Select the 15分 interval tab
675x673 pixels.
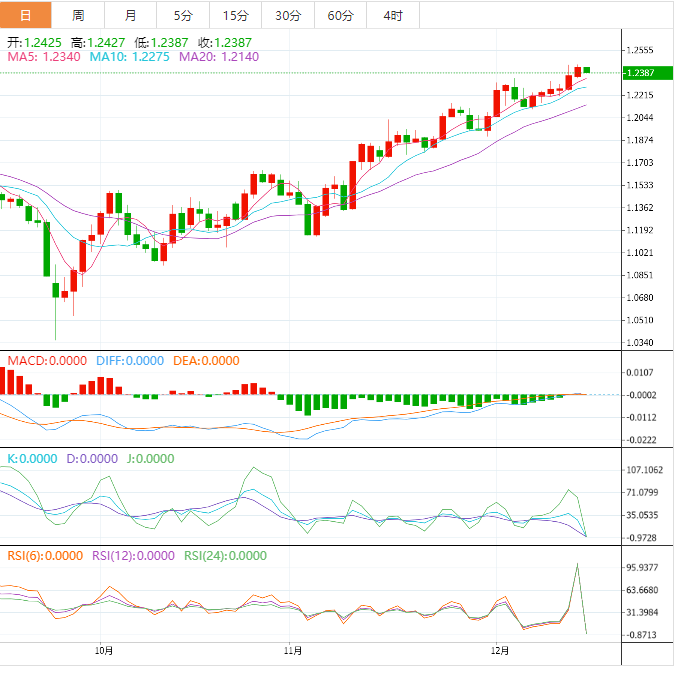click(235, 15)
